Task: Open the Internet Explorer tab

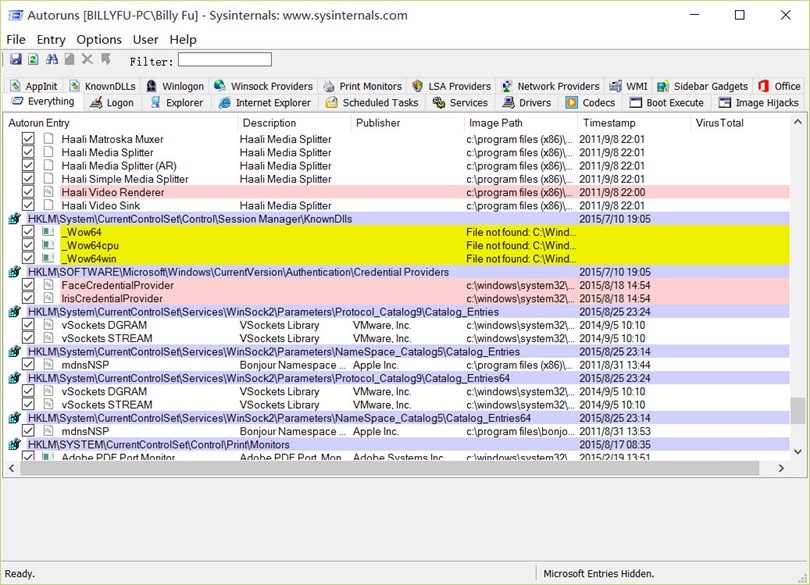Action: click(x=264, y=102)
